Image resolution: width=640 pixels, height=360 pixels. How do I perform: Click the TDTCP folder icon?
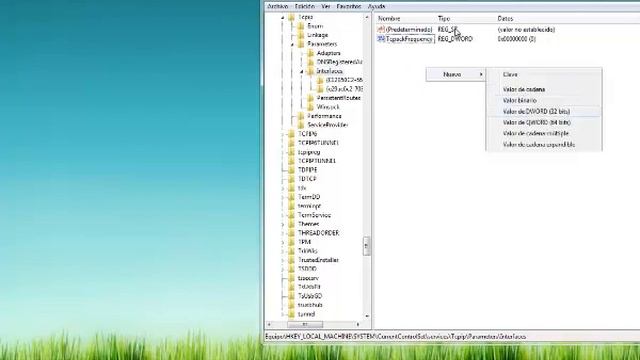pyautogui.click(x=291, y=179)
